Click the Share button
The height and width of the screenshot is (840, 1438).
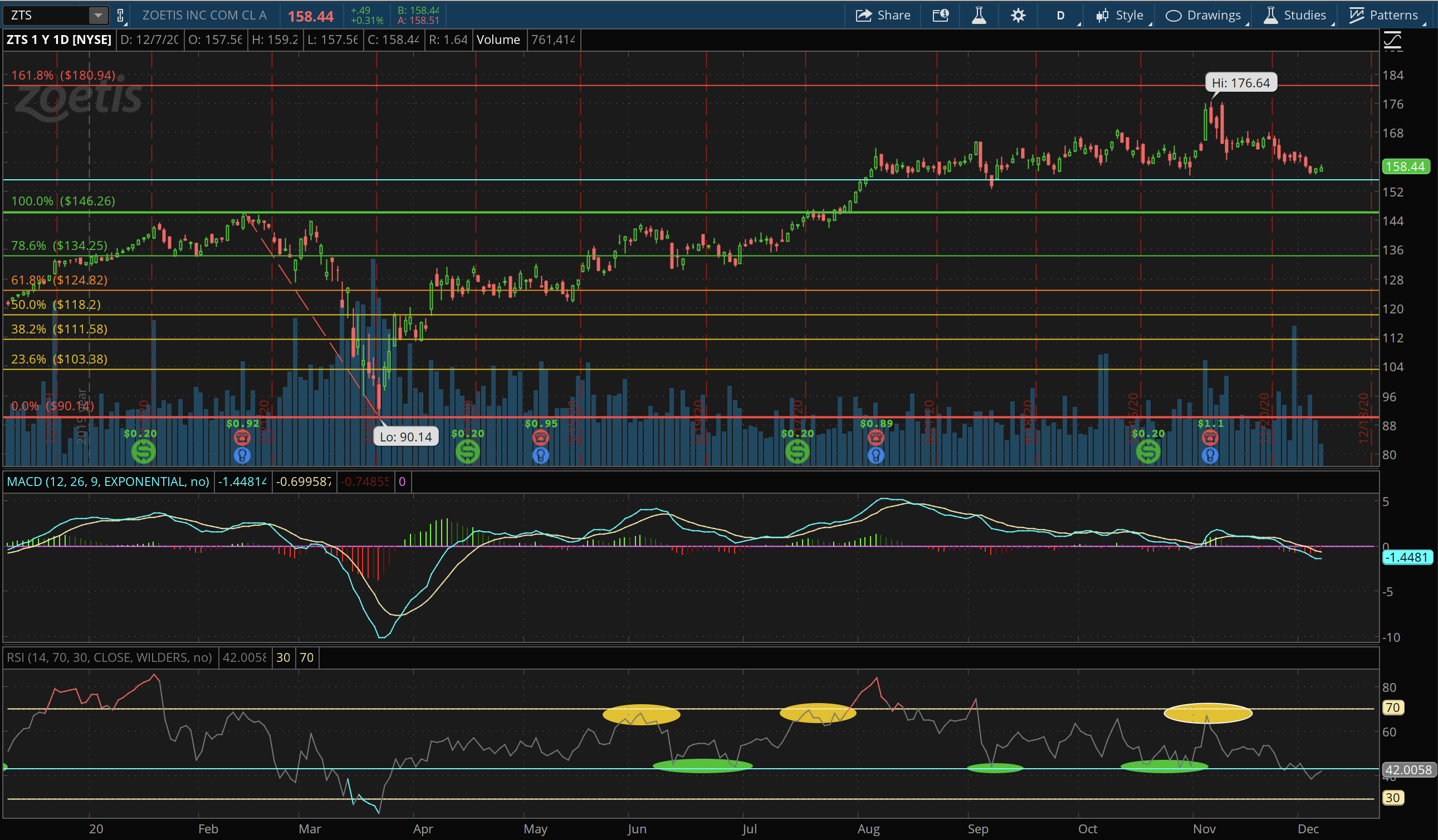[x=882, y=16]
